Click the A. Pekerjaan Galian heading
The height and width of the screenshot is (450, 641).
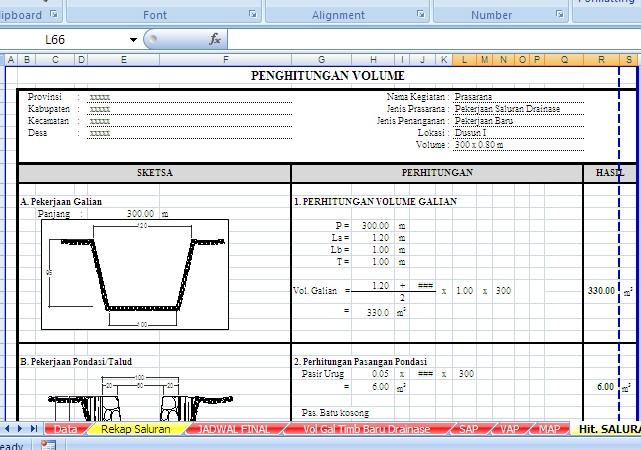[x=61, y=201]
